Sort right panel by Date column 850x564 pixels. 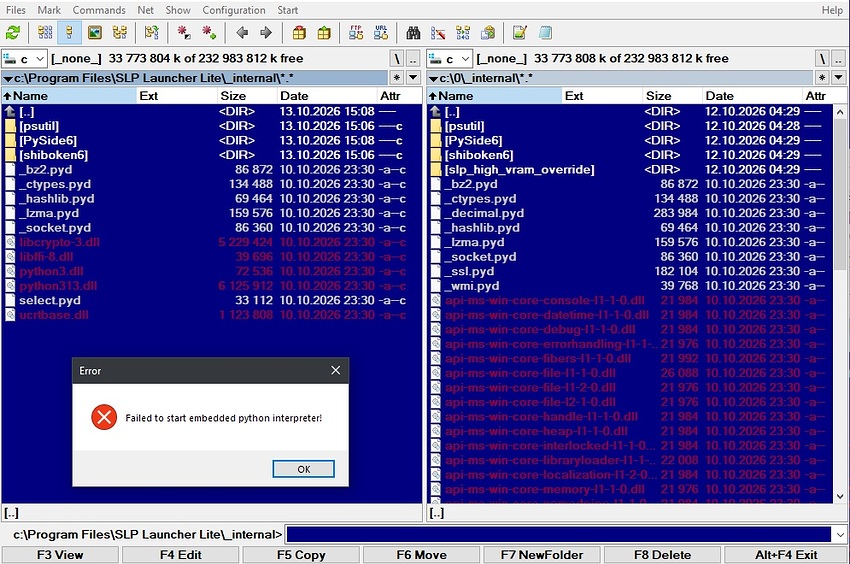click(x=752, y=96)
